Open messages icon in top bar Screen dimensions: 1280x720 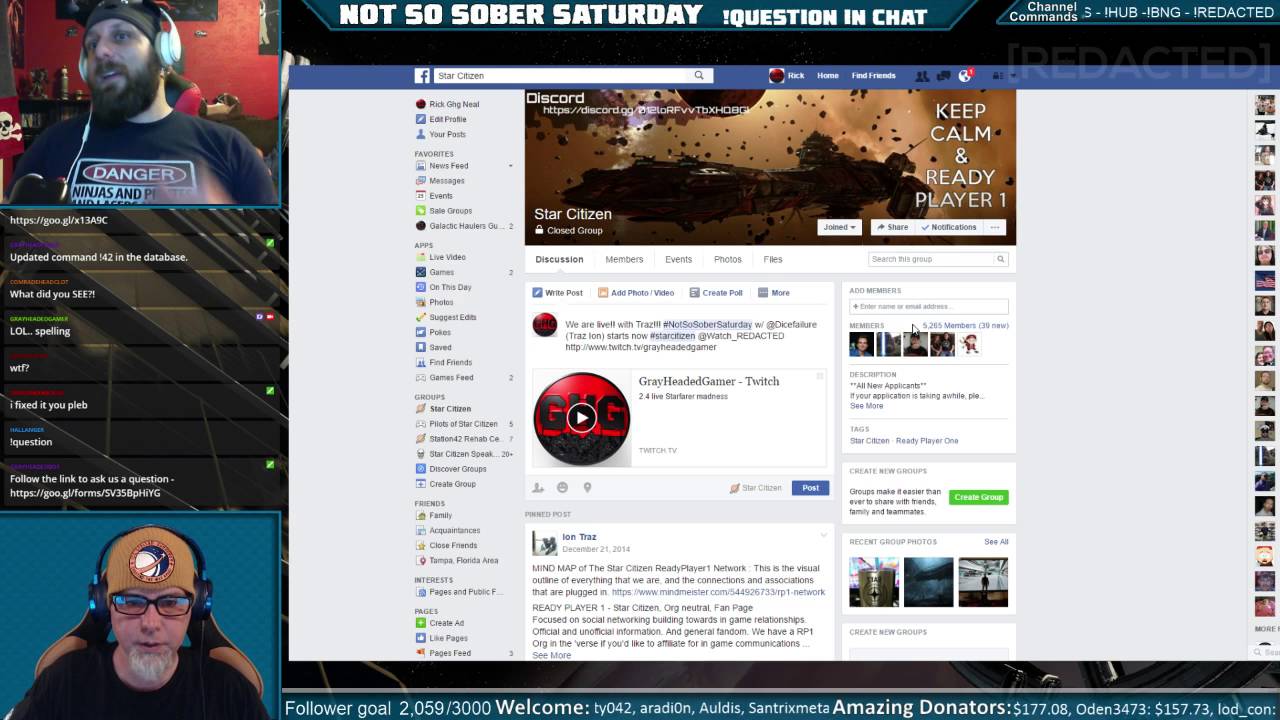(x=944, y=76)
